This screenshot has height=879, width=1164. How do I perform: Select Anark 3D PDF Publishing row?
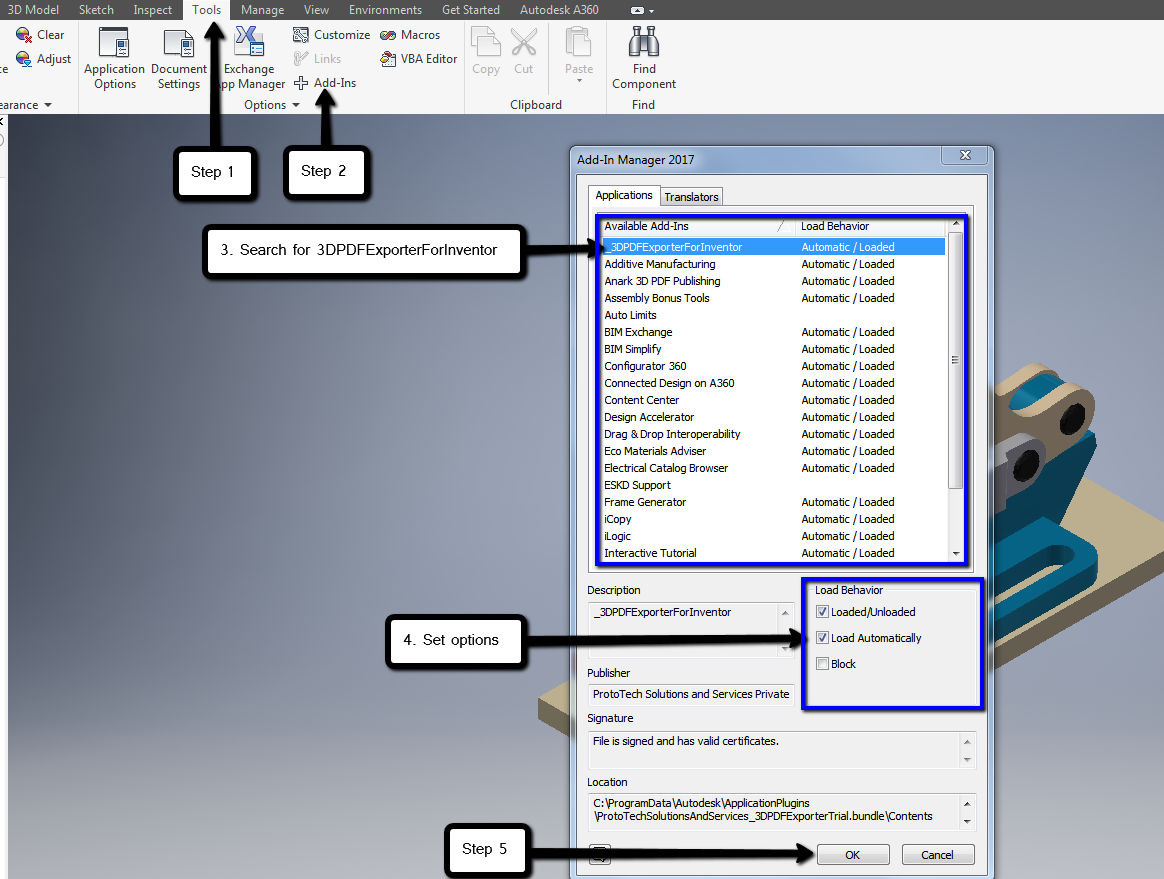click(x=772, y=281)
